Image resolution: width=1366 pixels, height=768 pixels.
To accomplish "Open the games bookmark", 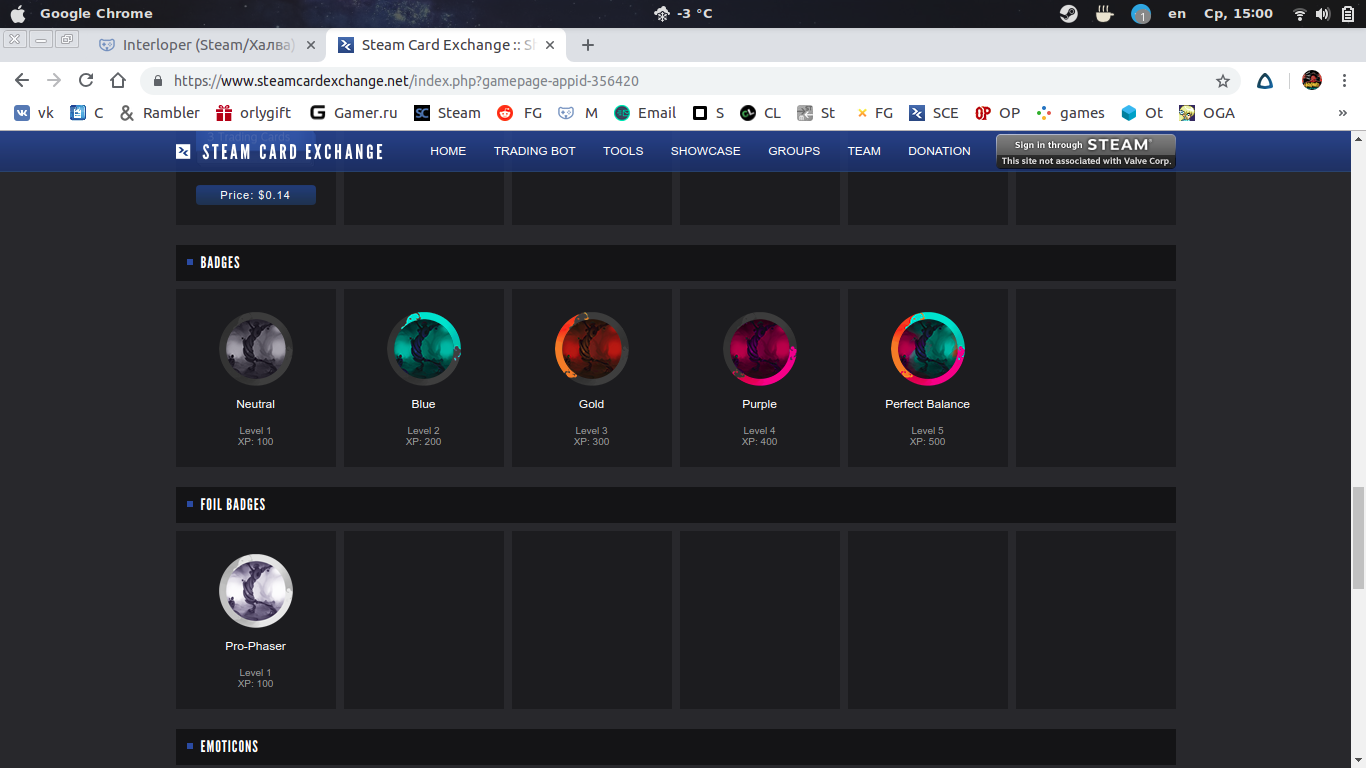I will point(1070,113).
